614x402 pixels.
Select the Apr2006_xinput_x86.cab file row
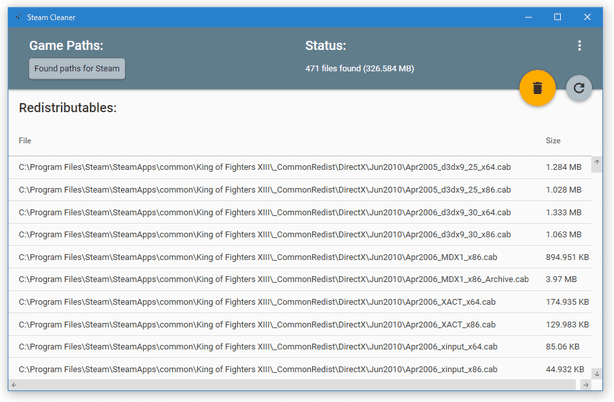point(300,369)
